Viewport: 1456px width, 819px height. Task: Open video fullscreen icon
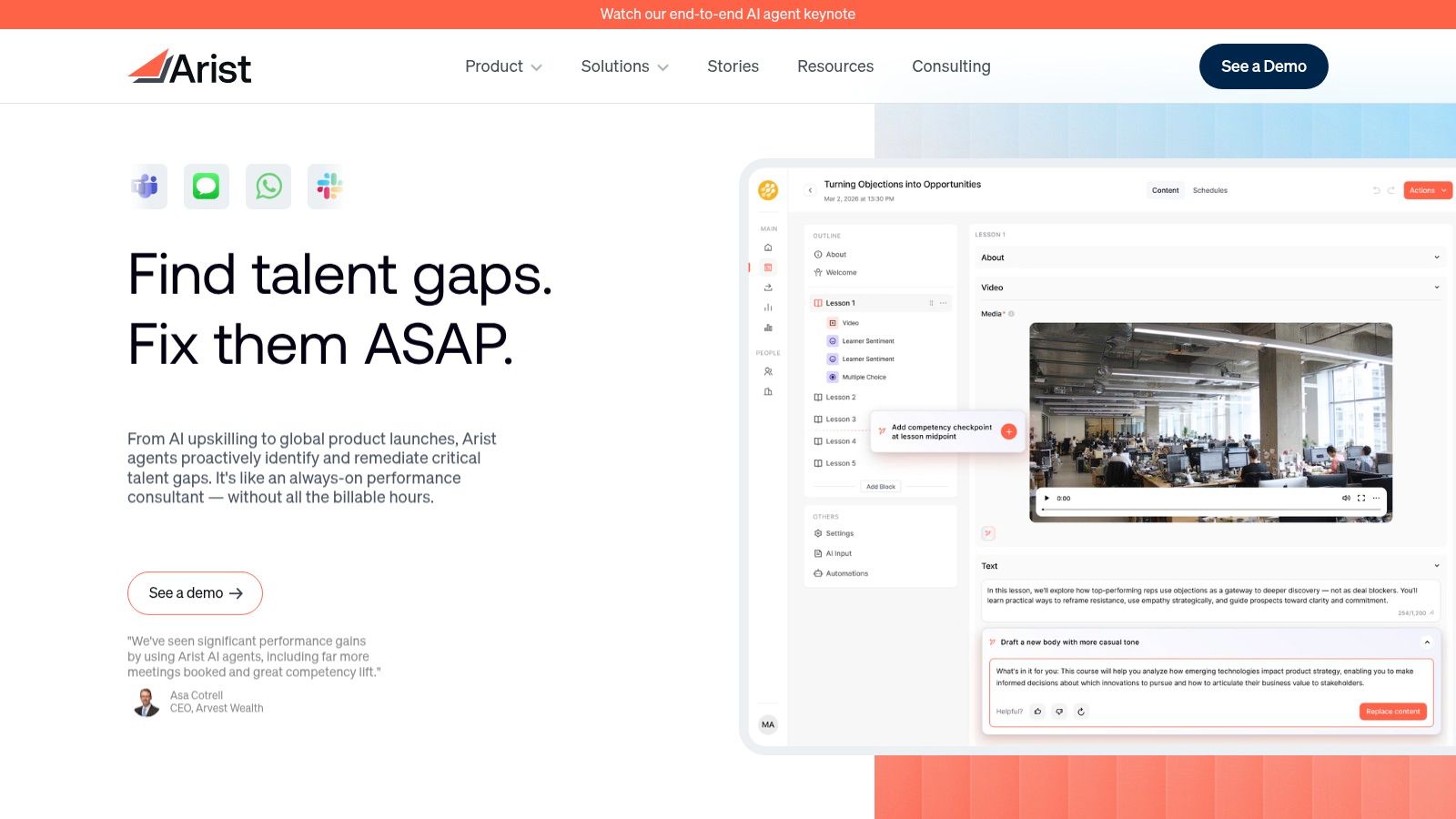pyautogui.click(x=1361, y=498)
